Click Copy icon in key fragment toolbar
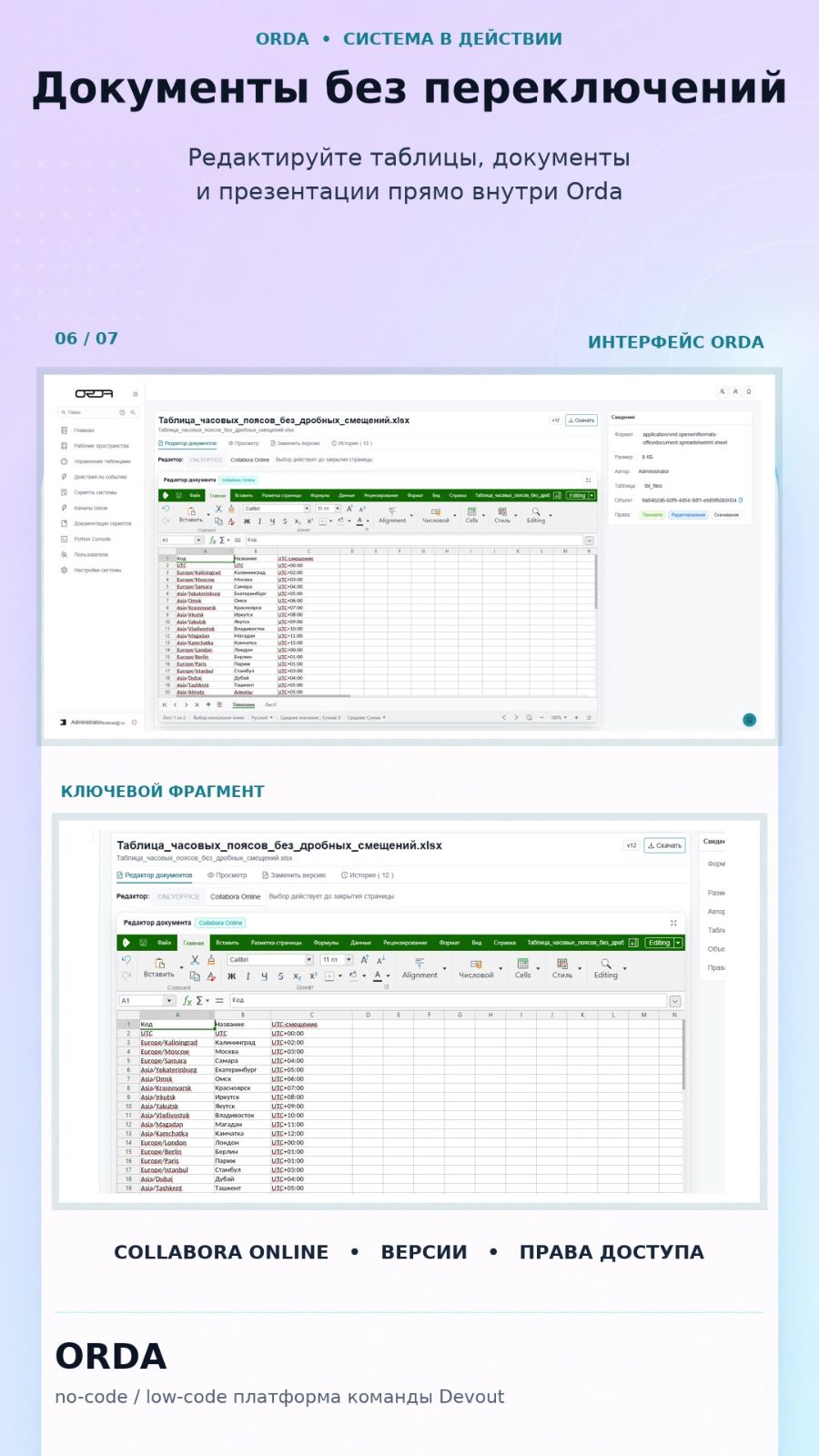 [x=195, y=976]
